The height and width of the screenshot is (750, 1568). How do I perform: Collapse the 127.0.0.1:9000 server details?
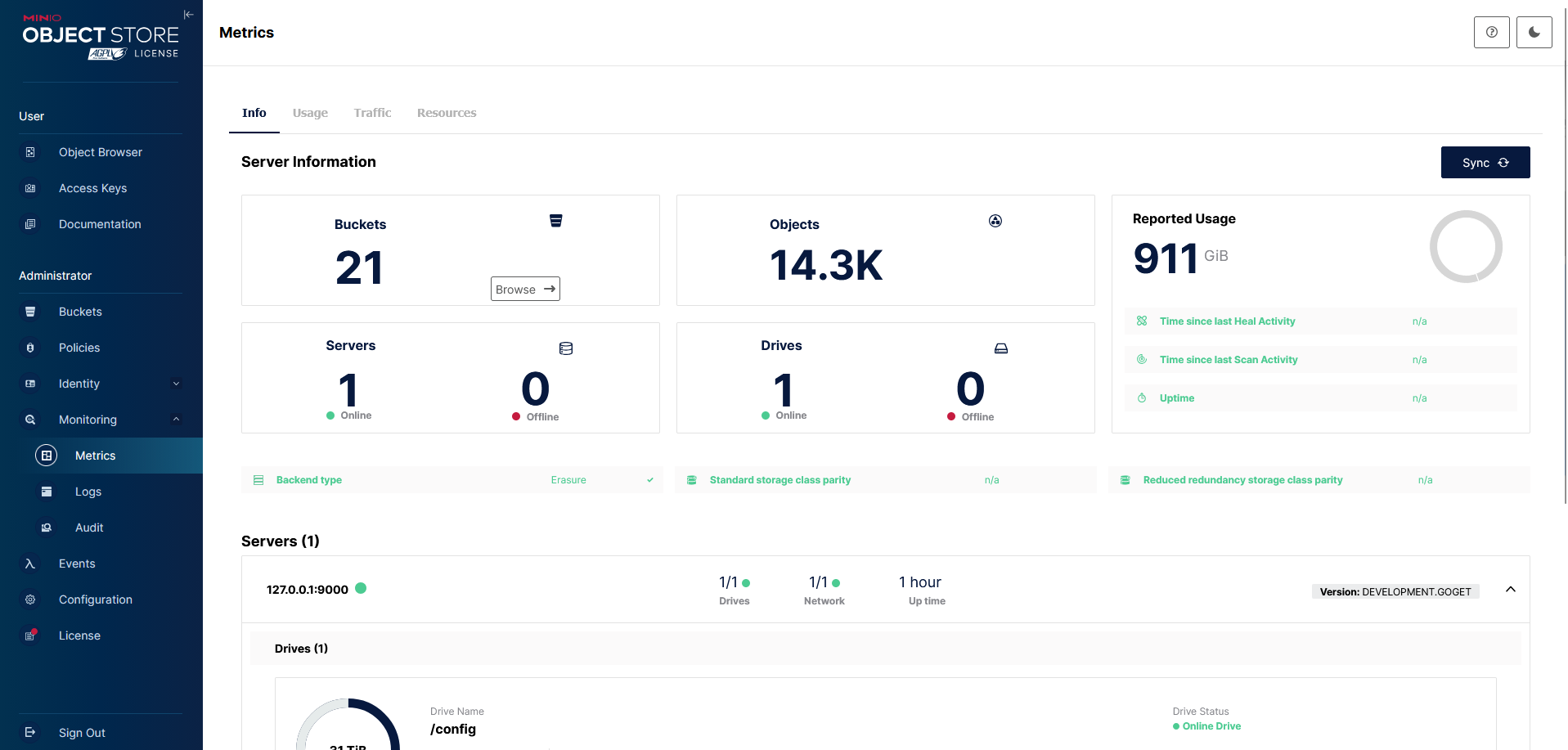click(1511, 589)
